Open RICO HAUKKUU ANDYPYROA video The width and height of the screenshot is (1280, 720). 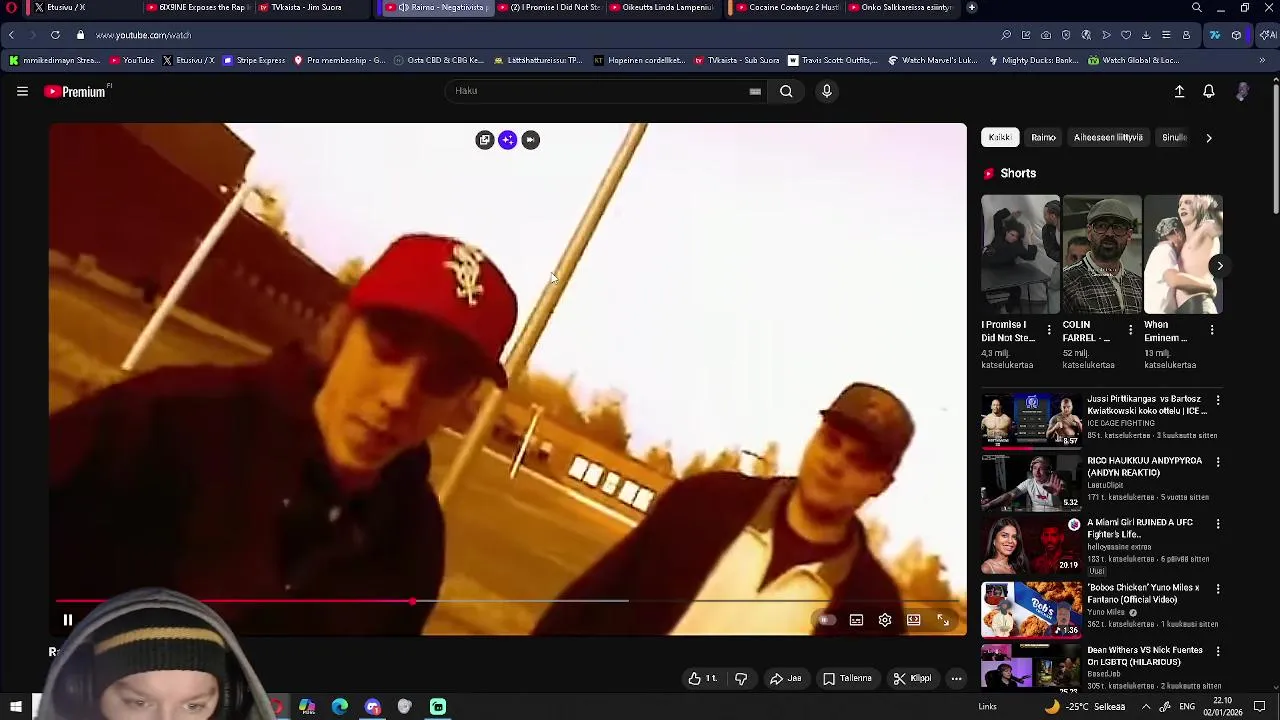coord(1031,482)
